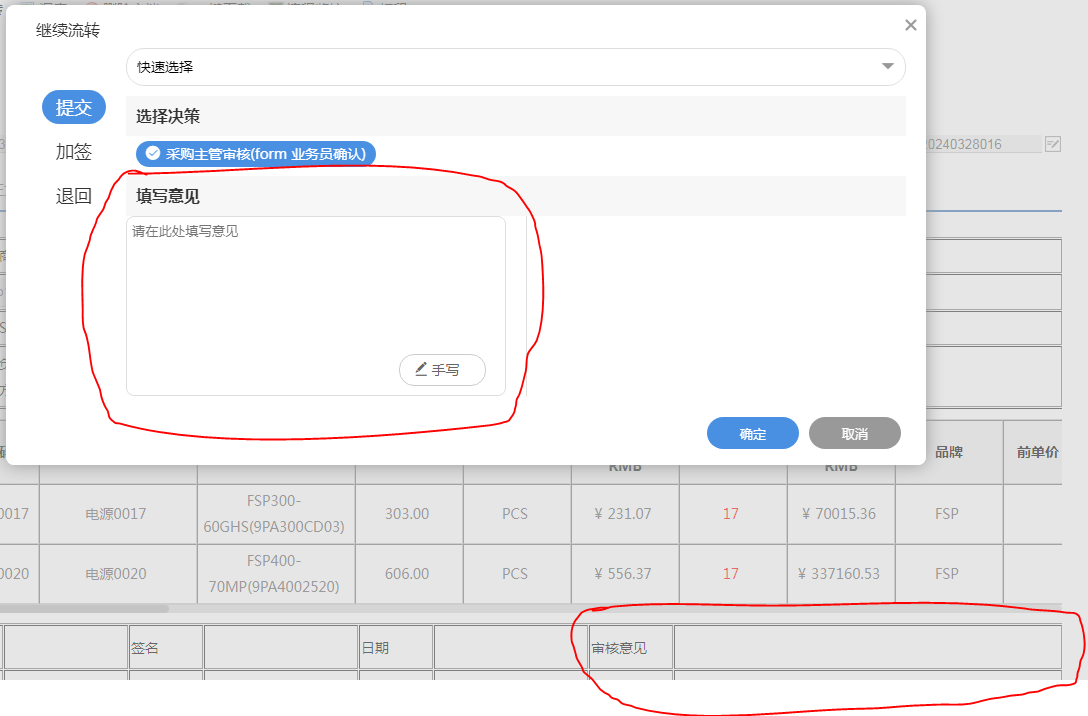Screen dimensions: 1088x716
Task: Click the PCS unit cell in 电源0020 row
Action: [517, 574]
